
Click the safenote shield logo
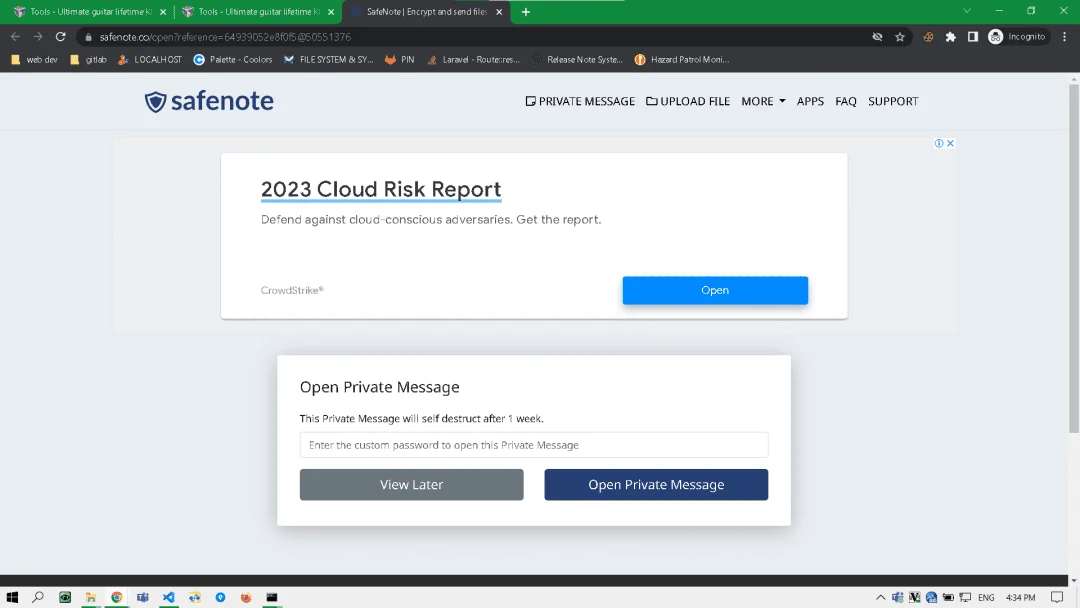tap(209, 101)
